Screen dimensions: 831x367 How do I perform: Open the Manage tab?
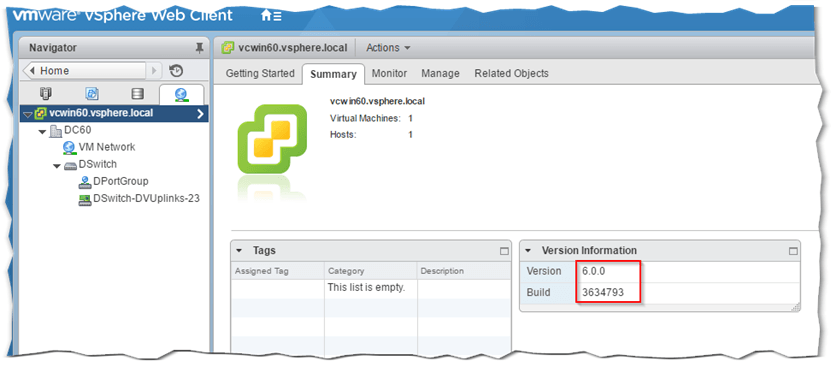(440, 74)
